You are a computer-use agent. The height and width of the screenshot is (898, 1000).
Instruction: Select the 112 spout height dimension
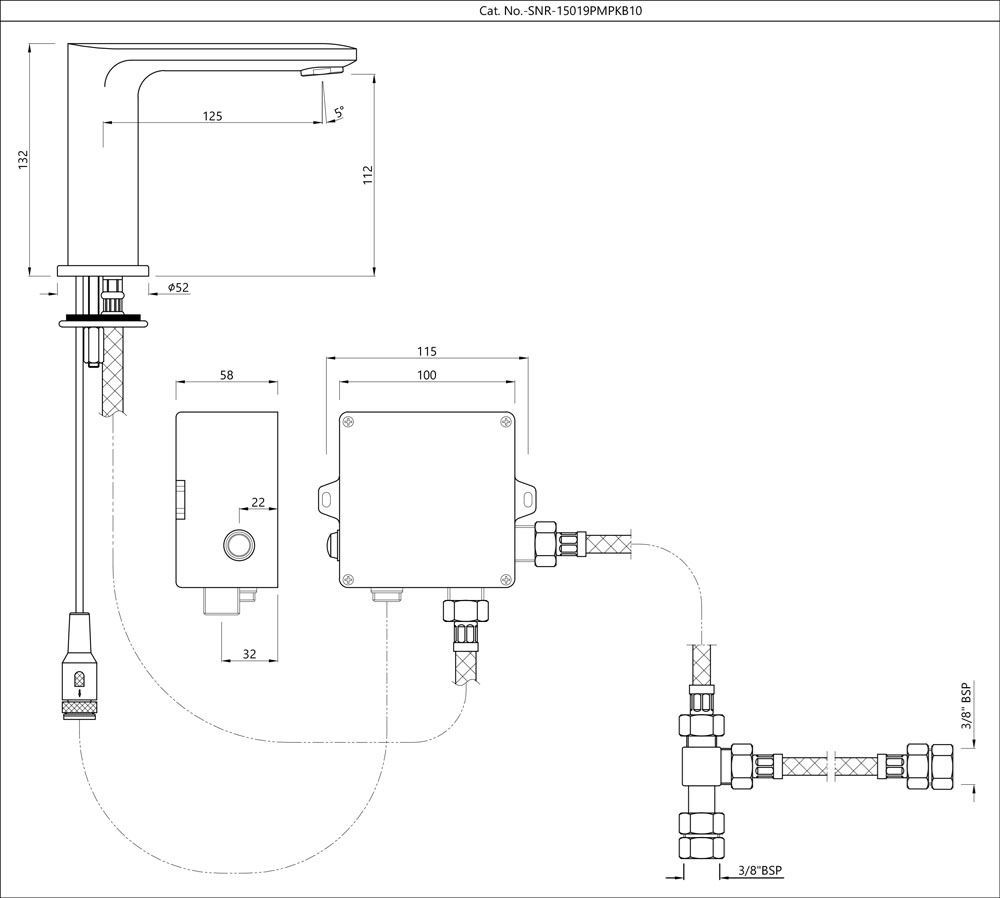367,175
